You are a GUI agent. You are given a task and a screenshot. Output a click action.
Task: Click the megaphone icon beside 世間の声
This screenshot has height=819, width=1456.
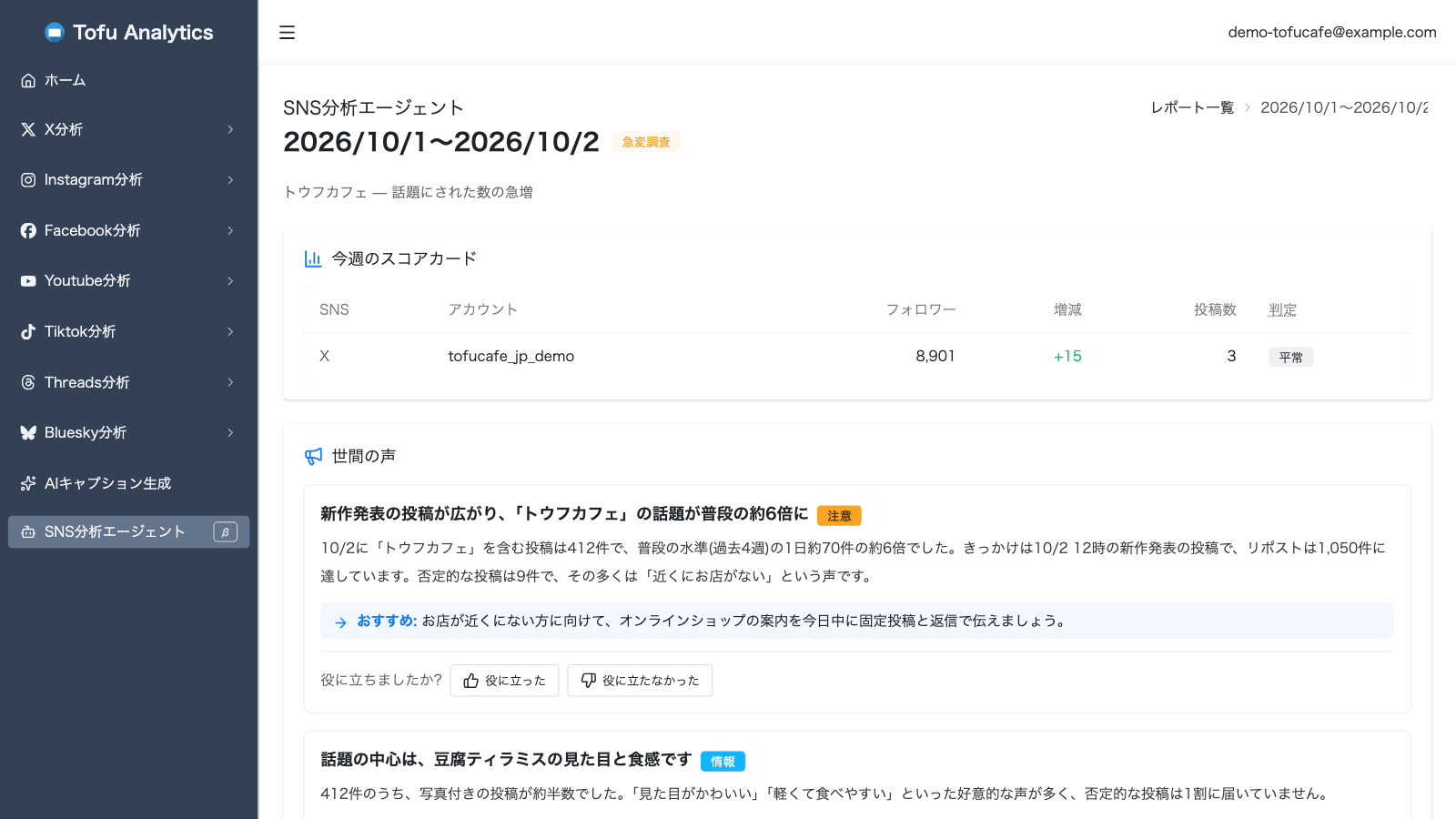(313, 456)
